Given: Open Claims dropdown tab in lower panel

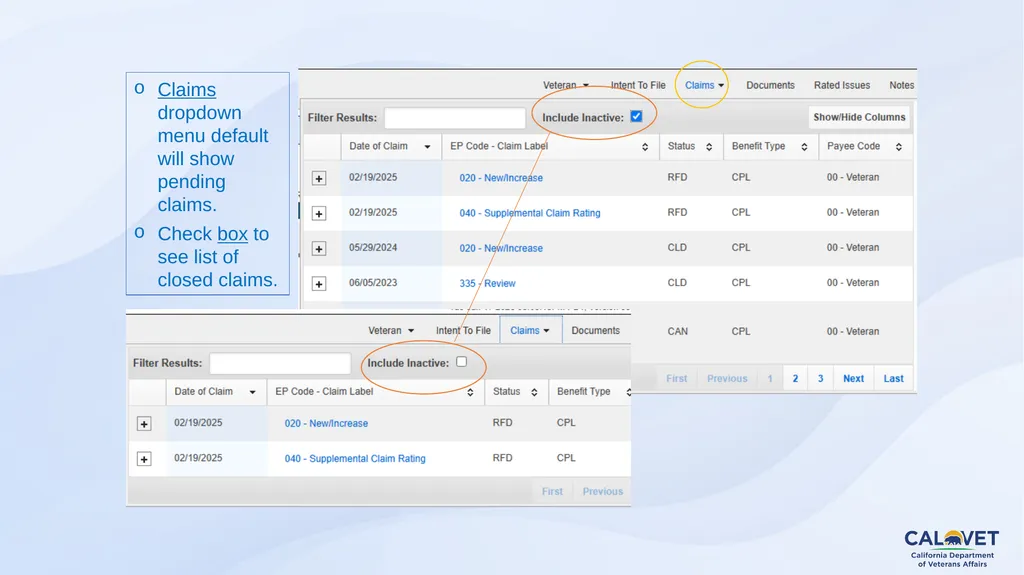Looking at the screenshot, I should [x=530, y=330].
